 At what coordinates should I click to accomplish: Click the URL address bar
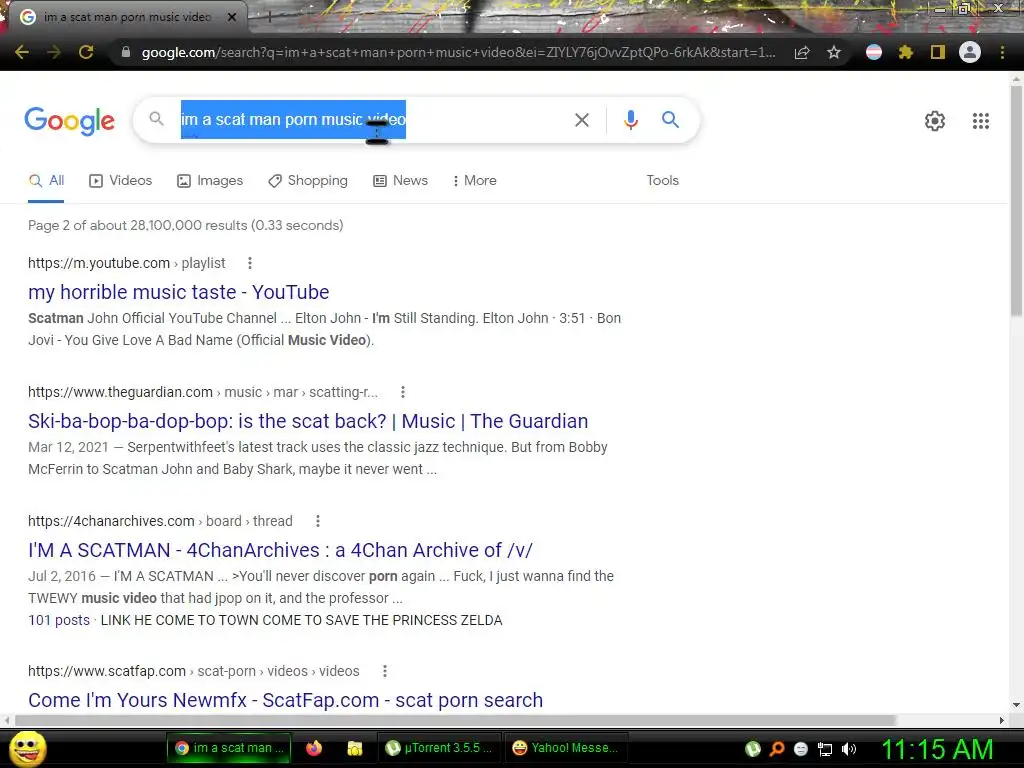pyautogui.click(x=458, y=52)
